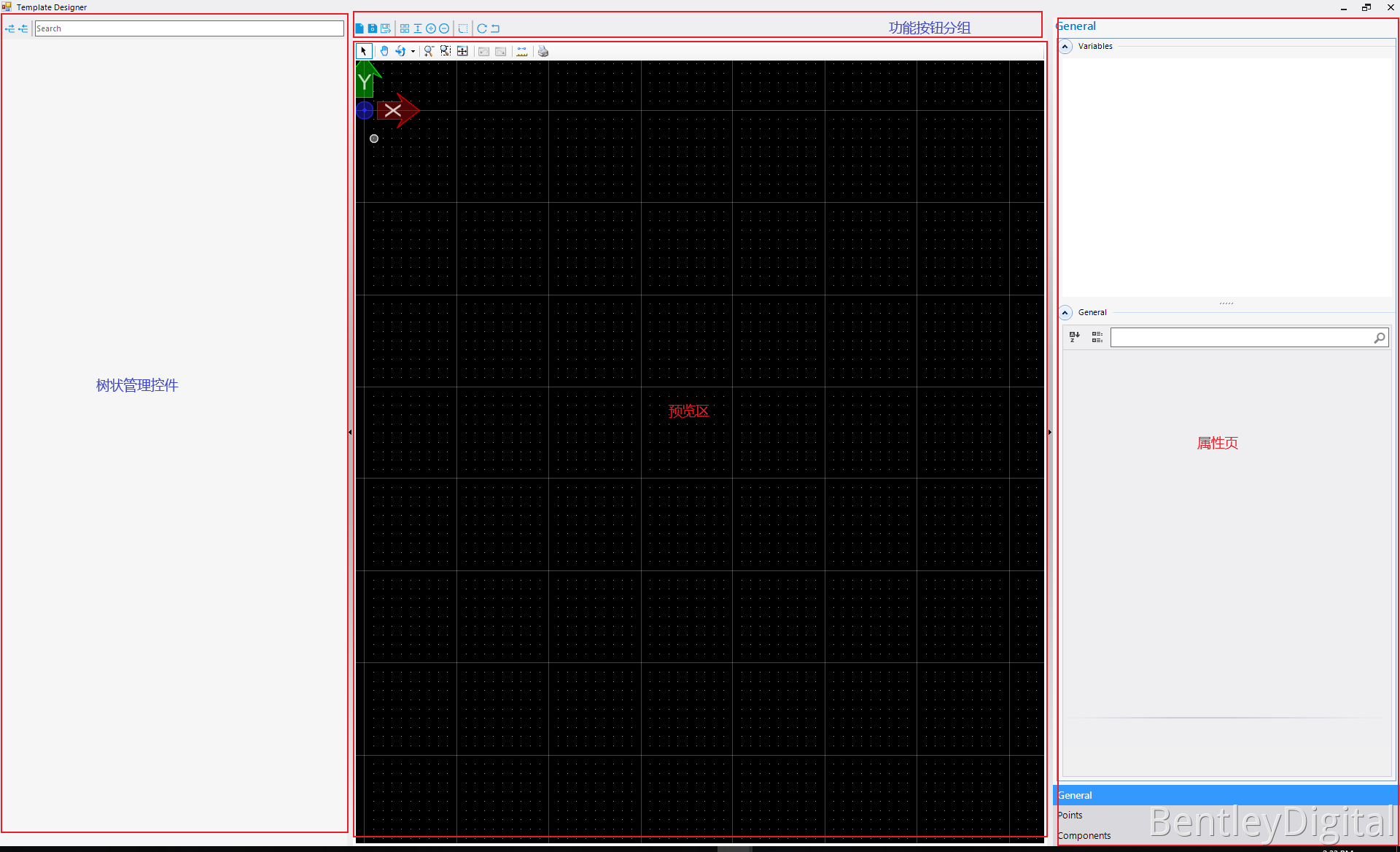
Task: Click the blue circled plus icon
Action: (x=431, y=28)
